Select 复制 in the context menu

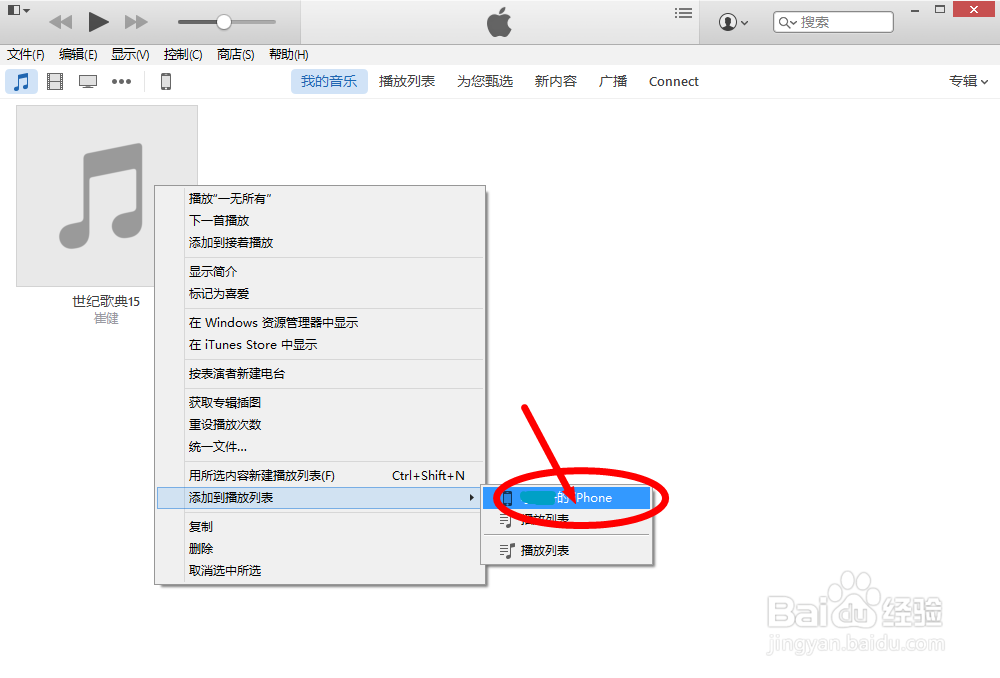(x=201, y=526)
